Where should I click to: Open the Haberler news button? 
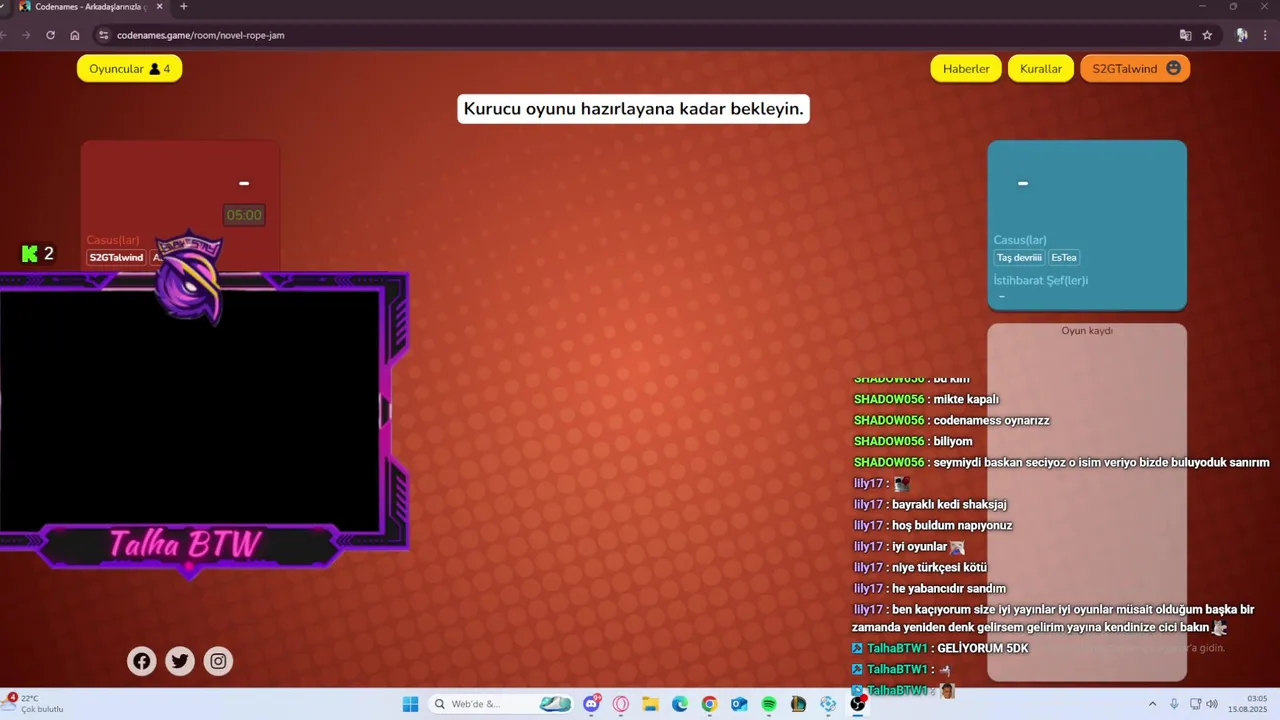tap(966, 69)
